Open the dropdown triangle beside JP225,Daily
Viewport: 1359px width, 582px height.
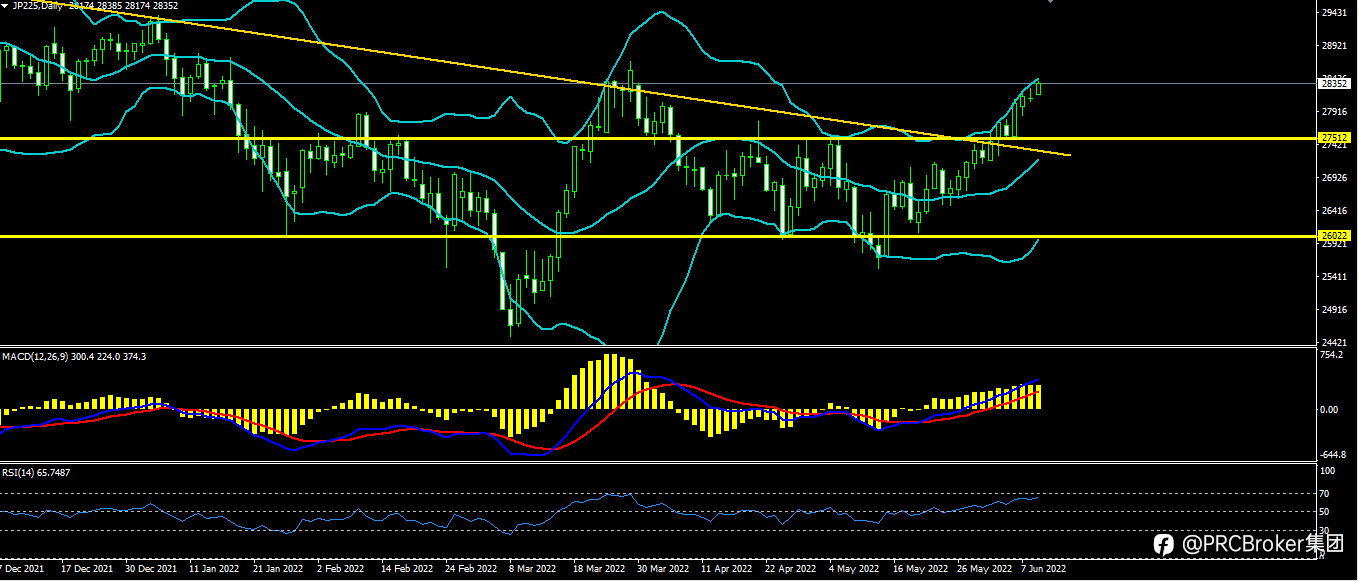[5, 6]
